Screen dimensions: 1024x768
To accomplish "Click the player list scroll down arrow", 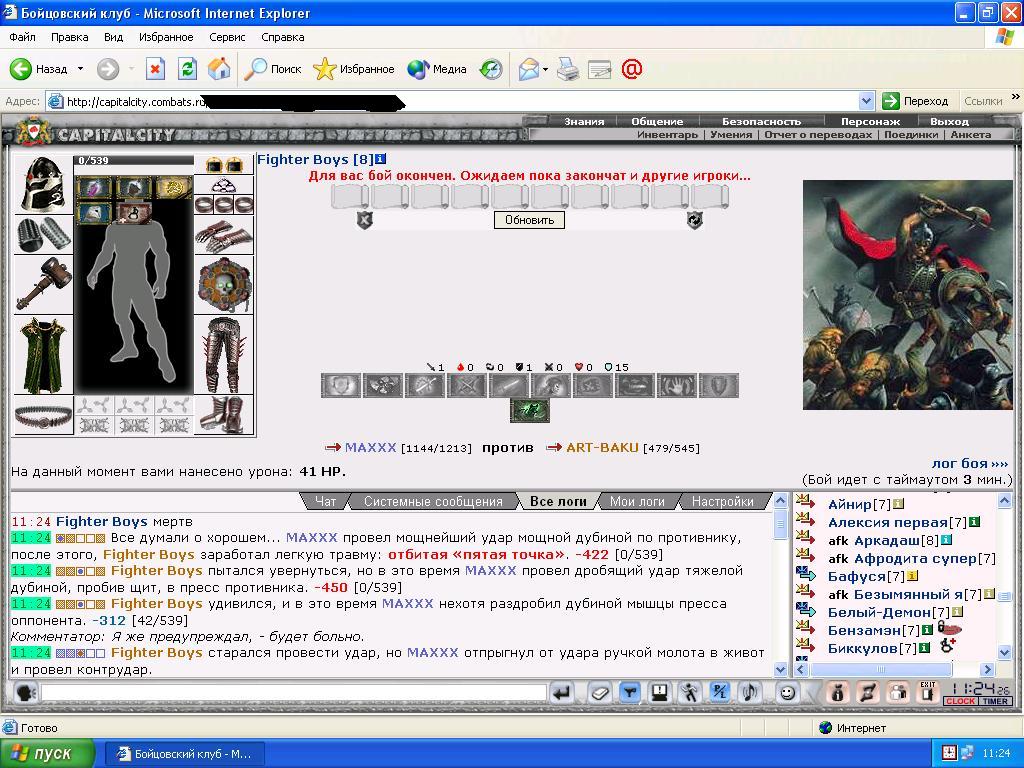I will click(1005, 651).
